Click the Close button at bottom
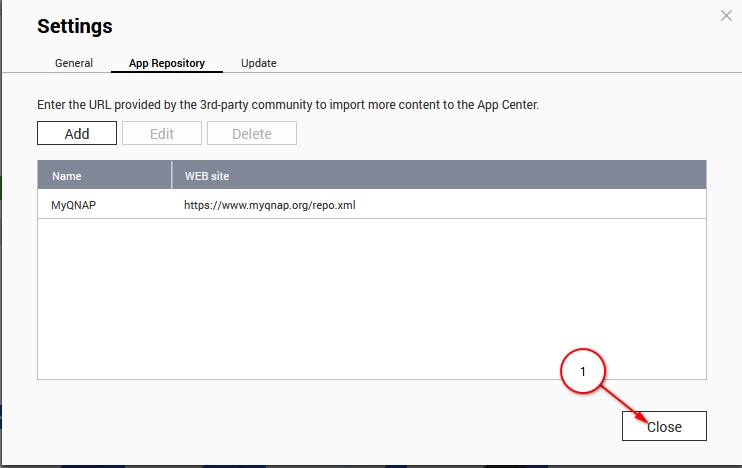742x468 pixels. (x=664, y=426)
